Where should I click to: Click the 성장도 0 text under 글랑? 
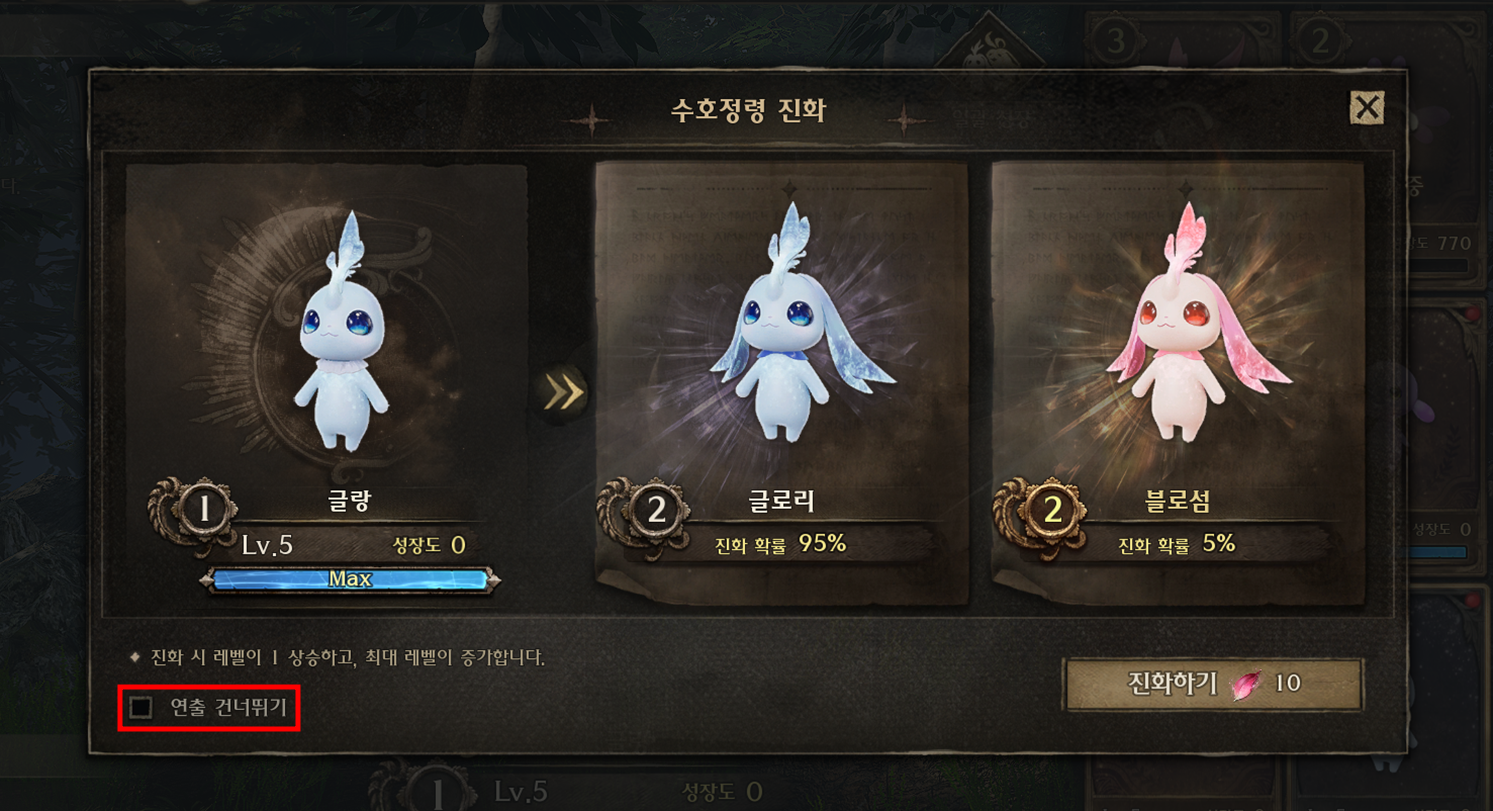point(429,545)
